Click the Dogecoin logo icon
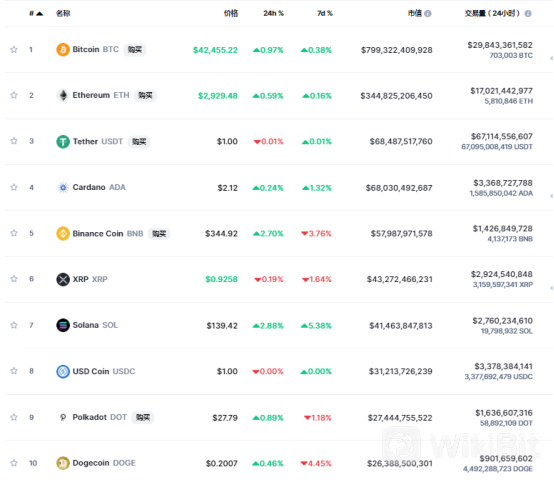The height and width of the screenshot is (482, 554). [x=63, y=463]
